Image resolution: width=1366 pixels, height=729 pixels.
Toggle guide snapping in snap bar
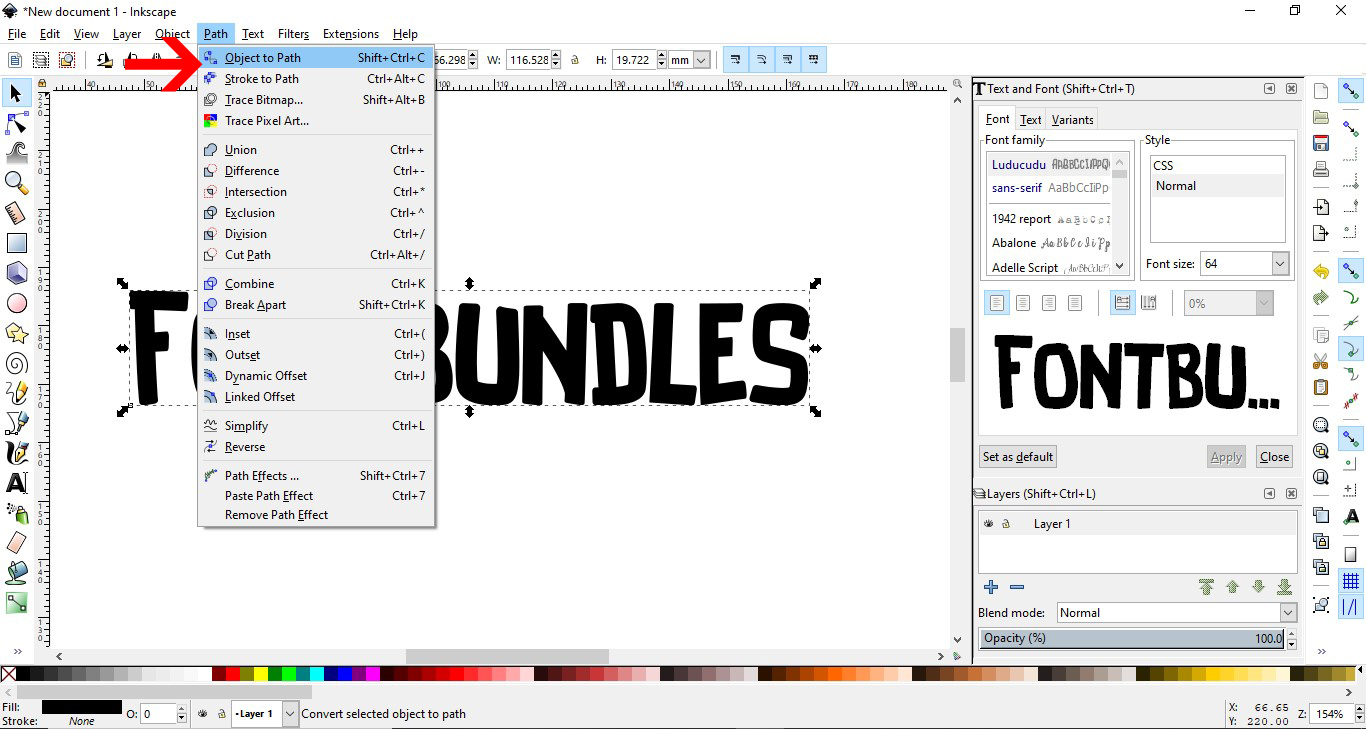tap(1351, 606)
